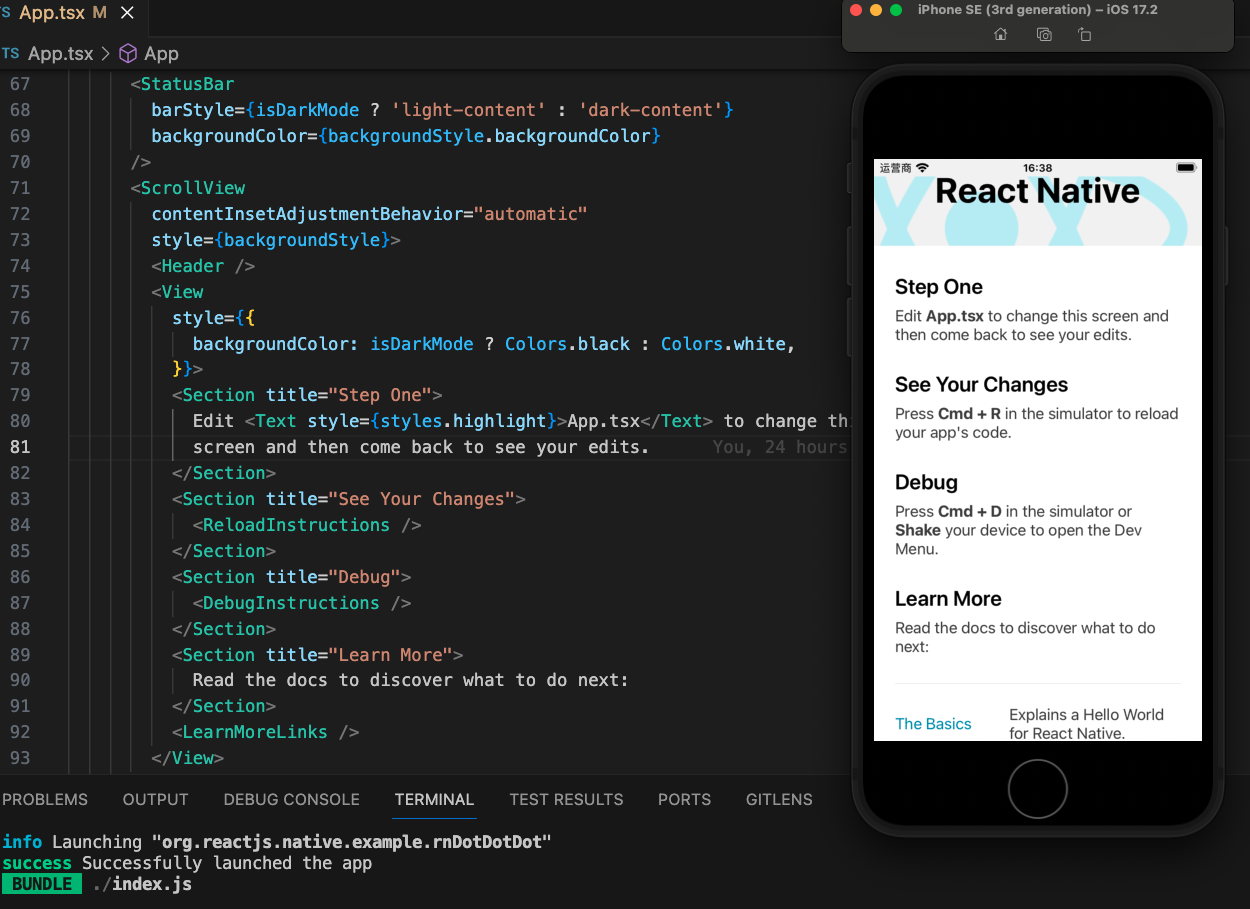Screen dimensions: 1250x909
Task: Switch to the OUTPUT tab
Action: click(x=155, y=799)
